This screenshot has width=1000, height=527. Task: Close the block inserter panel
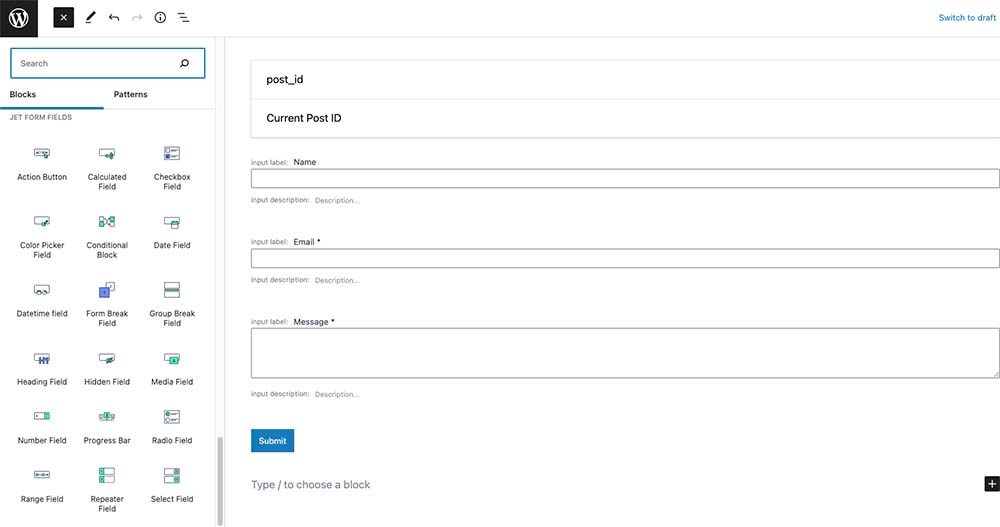coord(64,18)
